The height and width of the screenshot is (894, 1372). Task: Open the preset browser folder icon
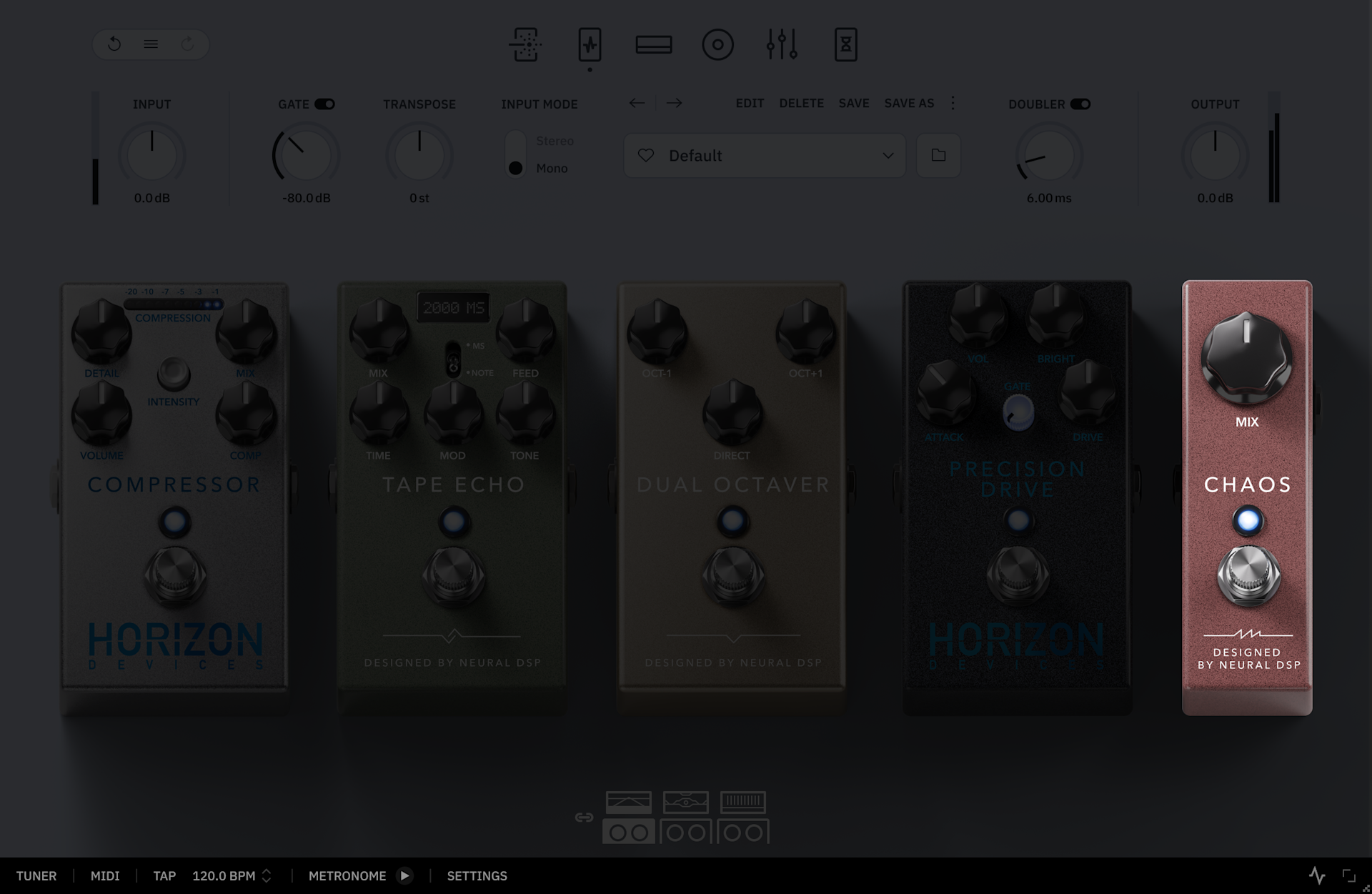(x=939, y=155)
